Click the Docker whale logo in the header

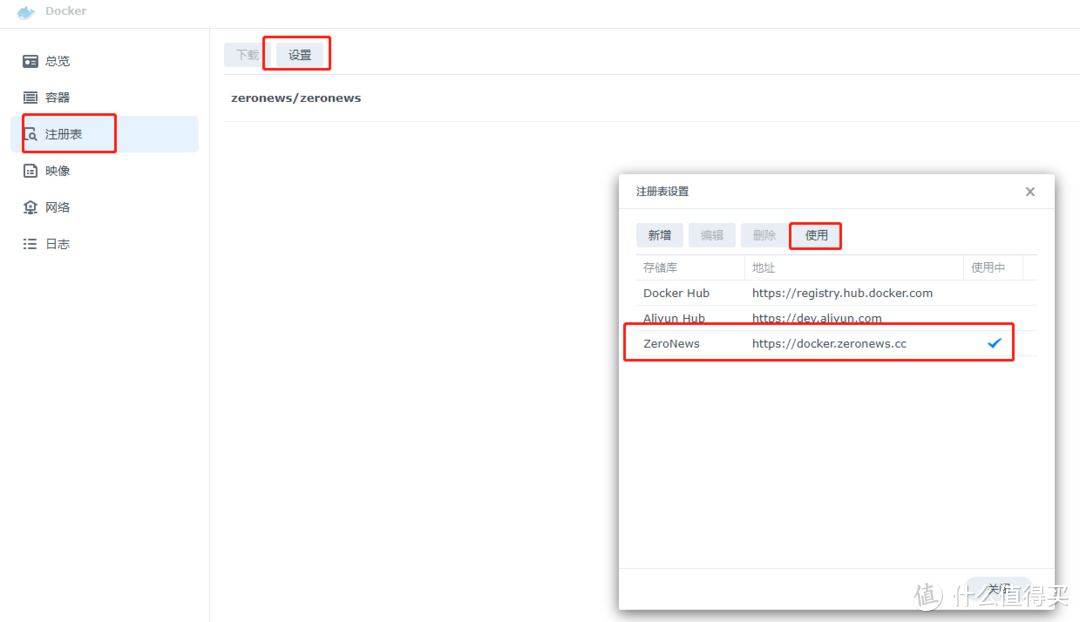click(x=25, y=11)
